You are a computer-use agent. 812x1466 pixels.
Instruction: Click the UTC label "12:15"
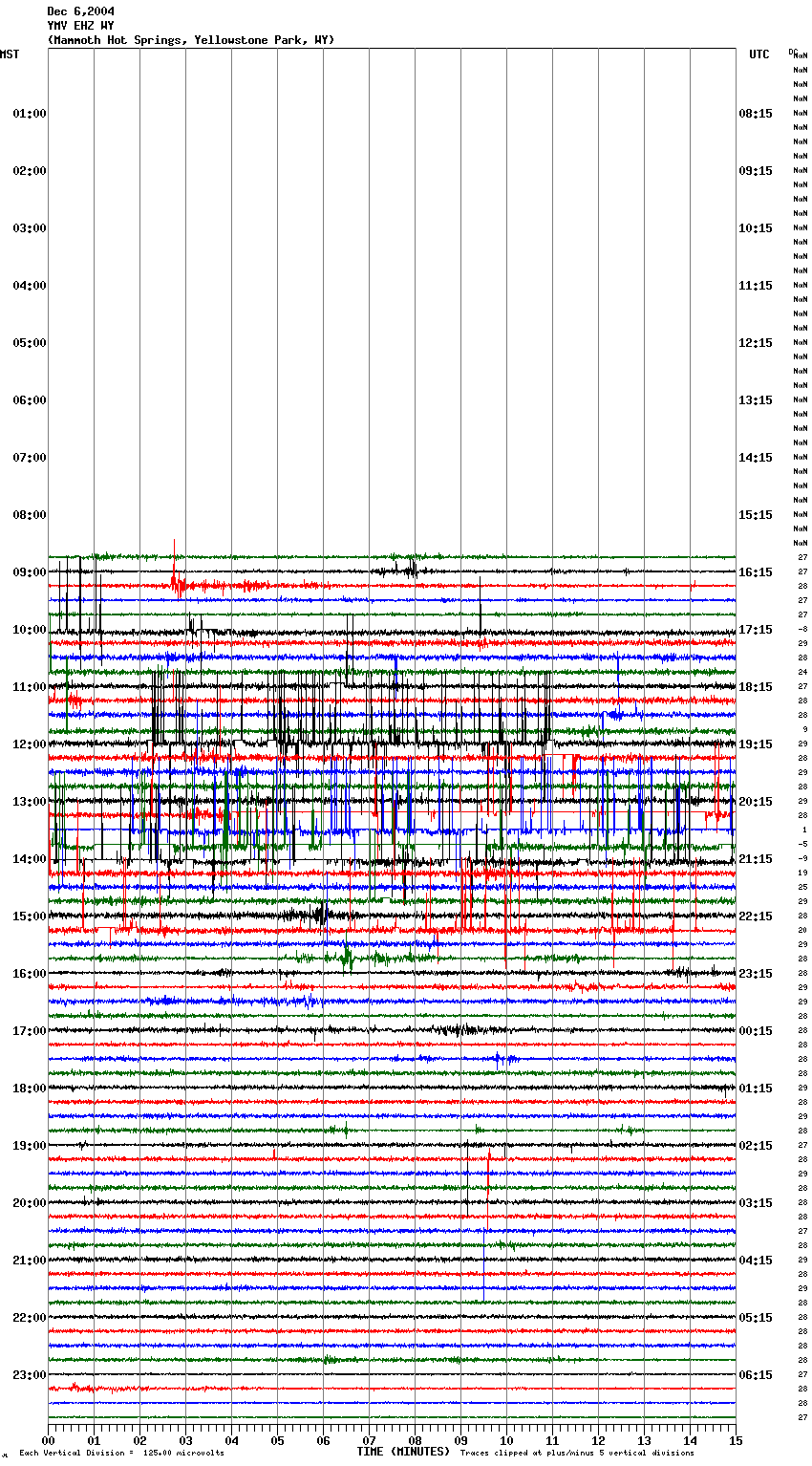[x=756, y=343]
